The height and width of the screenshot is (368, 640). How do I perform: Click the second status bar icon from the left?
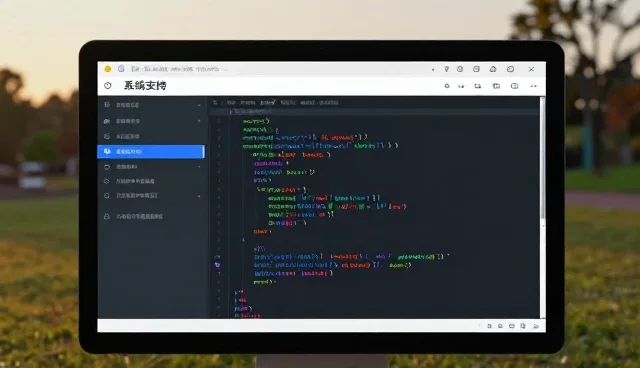click(500, 326)
